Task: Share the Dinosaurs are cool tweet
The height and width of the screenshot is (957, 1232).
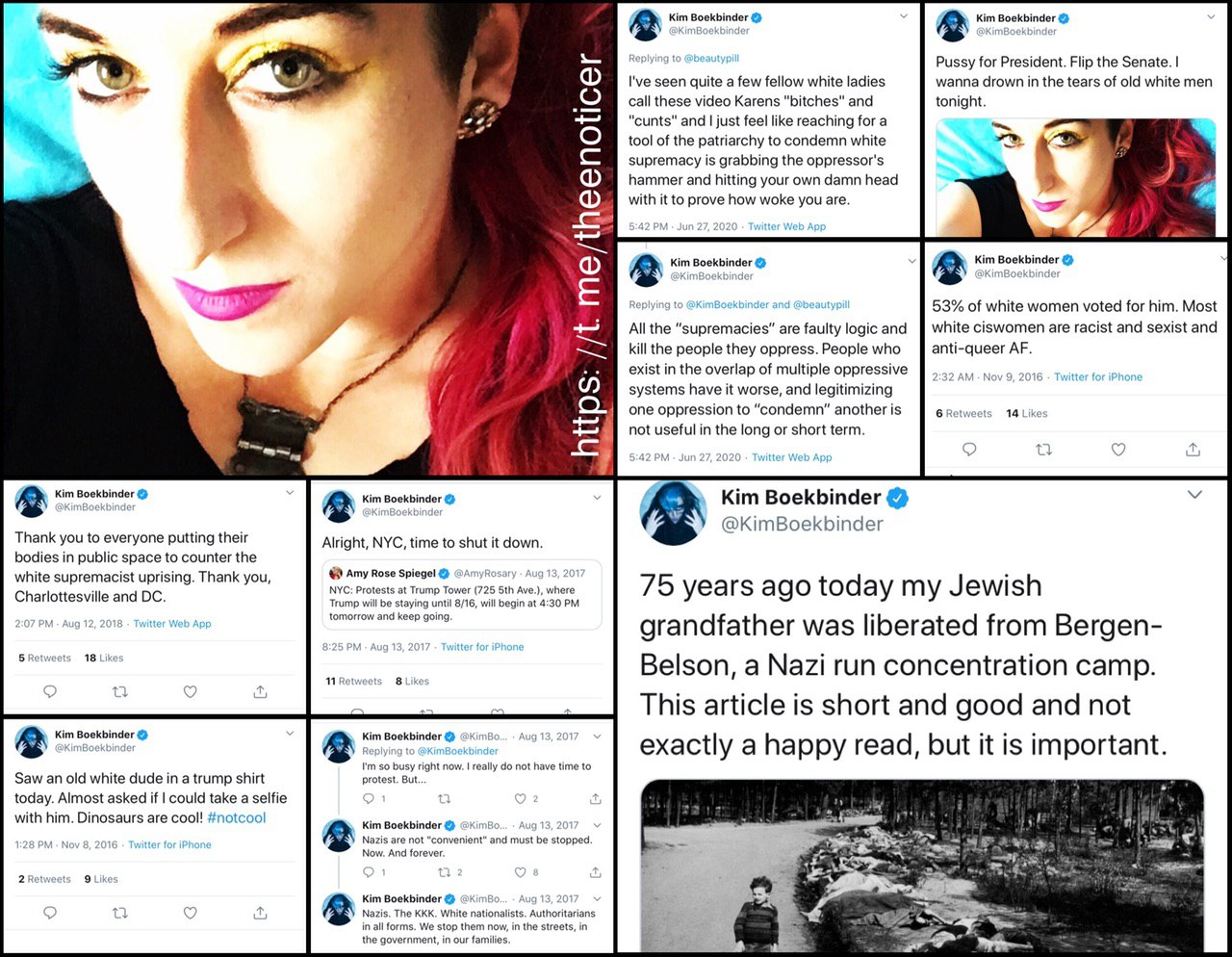Action: [260, 913]
